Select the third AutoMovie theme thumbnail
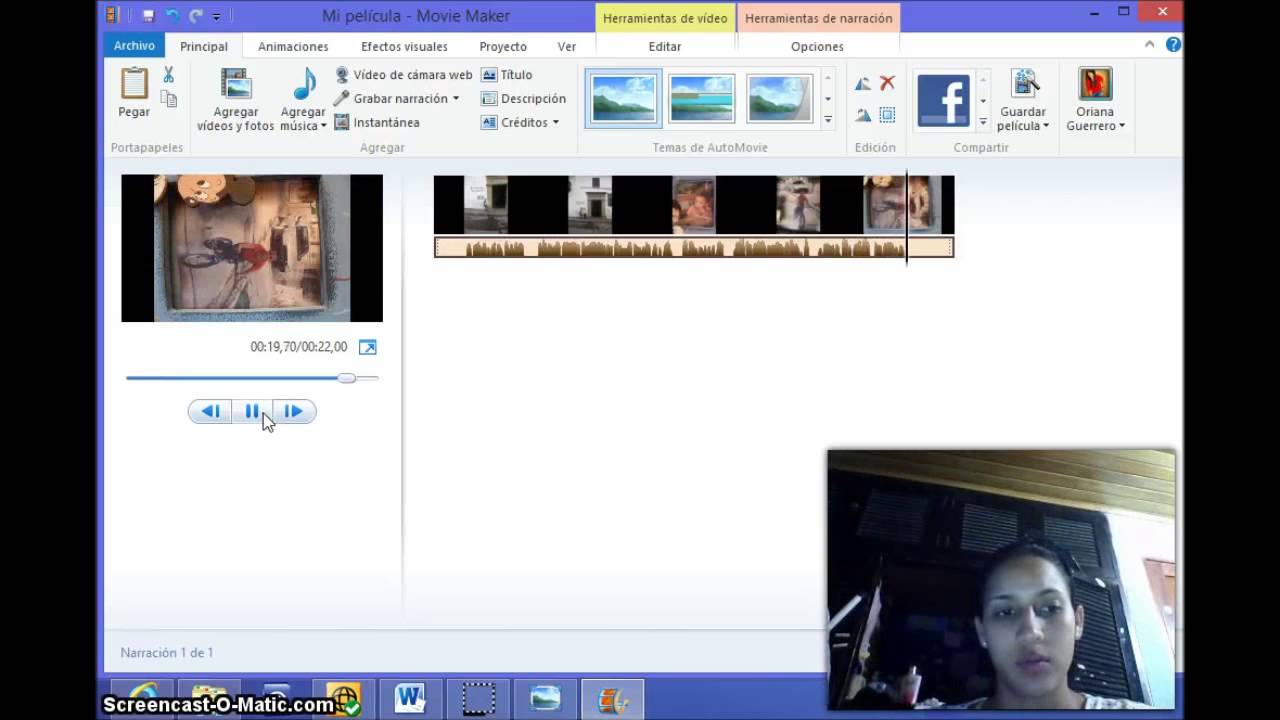1280x720 pixels. [779, 98]
